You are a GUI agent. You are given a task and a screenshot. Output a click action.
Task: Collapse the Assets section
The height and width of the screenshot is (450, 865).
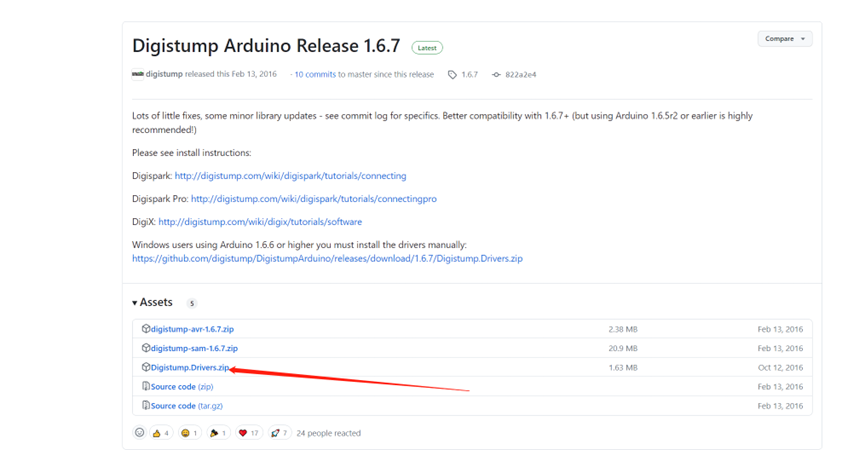(x=152, y=302)
